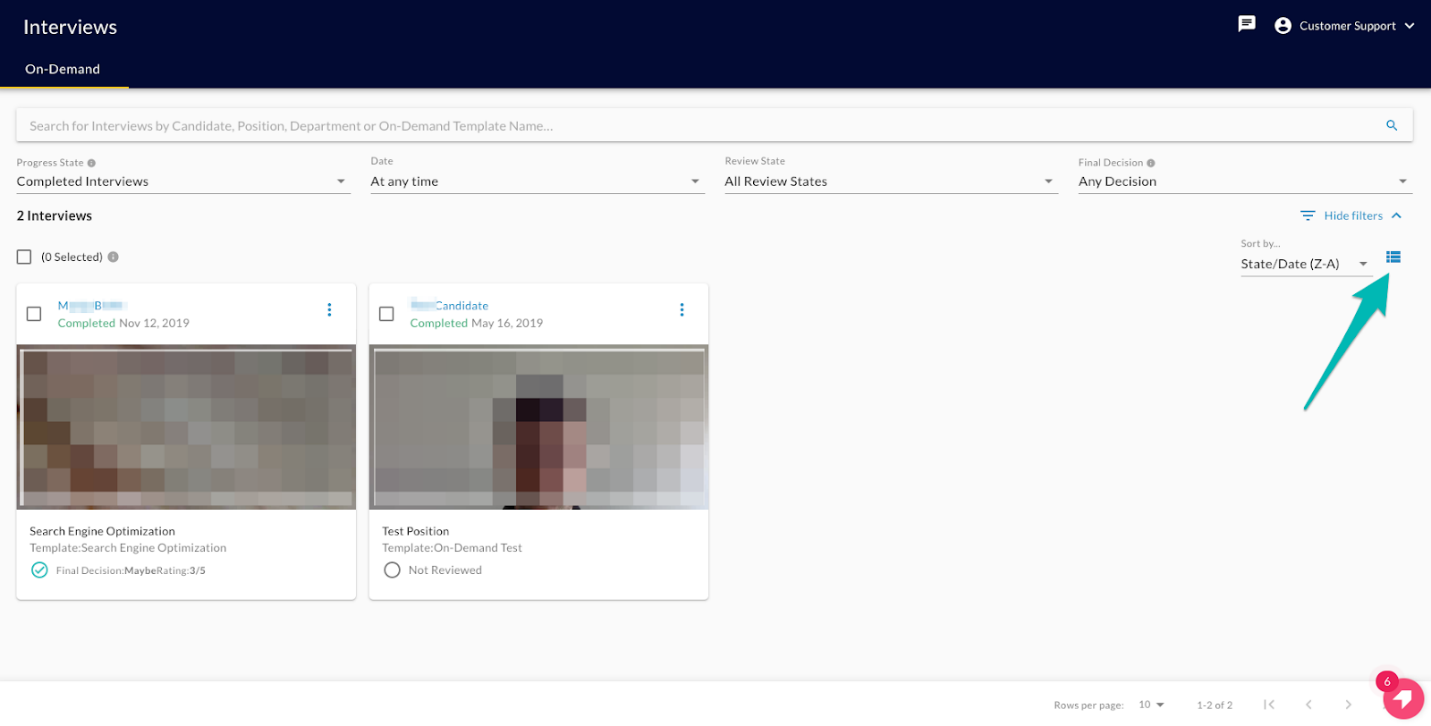Expand the Customer Support account menu arrow
This screenshot has width=1431, height=726.
1409,26
